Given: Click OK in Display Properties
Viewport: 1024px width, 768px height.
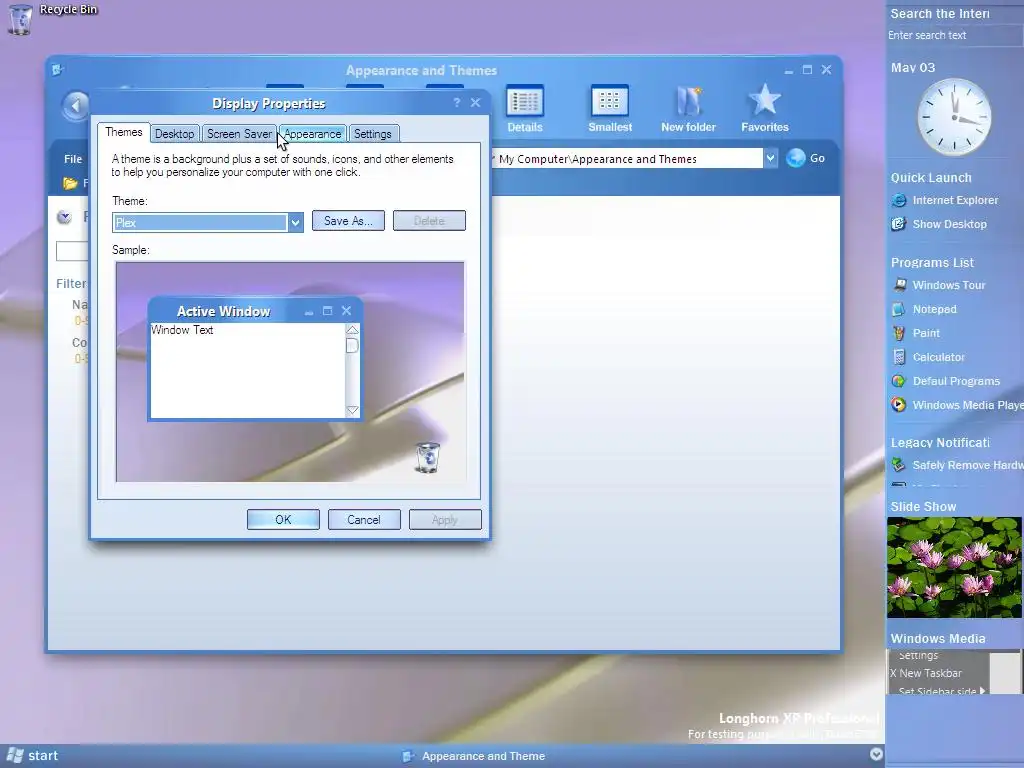Looking at the screenshot, I should (x=283, y=520).
